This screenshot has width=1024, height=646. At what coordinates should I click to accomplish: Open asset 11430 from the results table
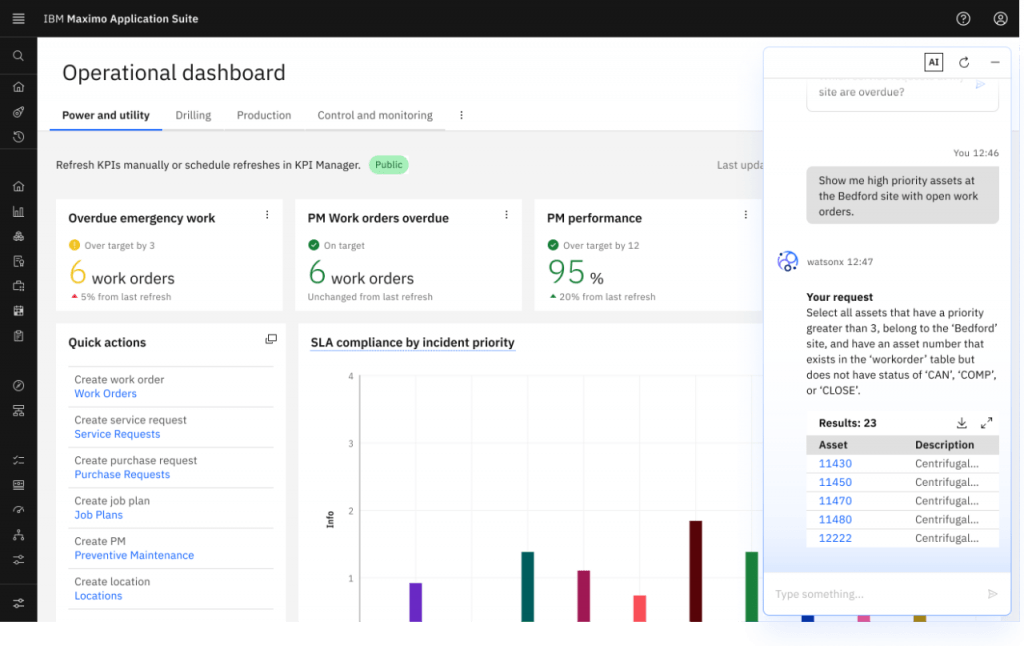coord(834,463)
